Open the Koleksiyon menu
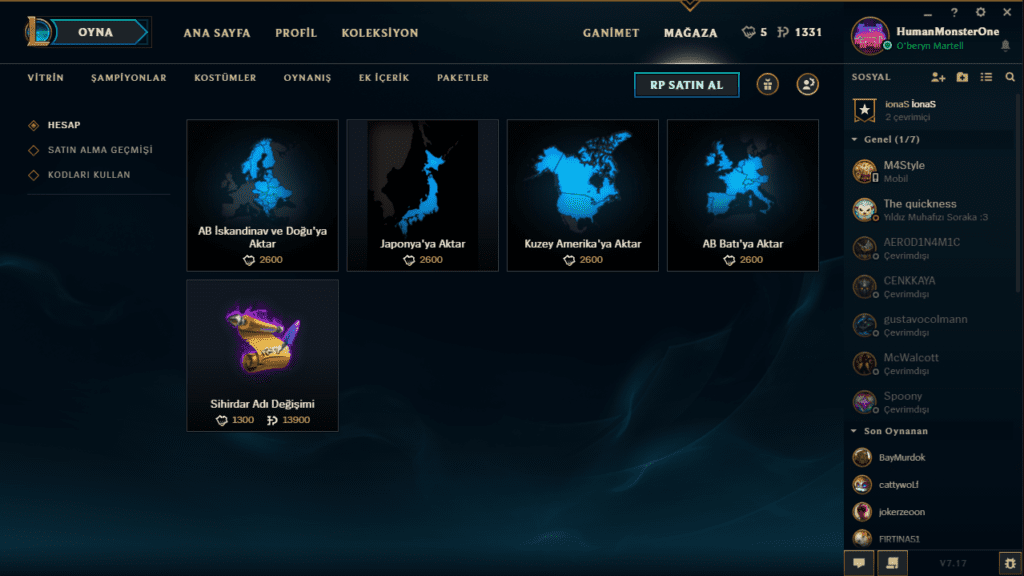The image size is (1024, 576). coord(380,33)
